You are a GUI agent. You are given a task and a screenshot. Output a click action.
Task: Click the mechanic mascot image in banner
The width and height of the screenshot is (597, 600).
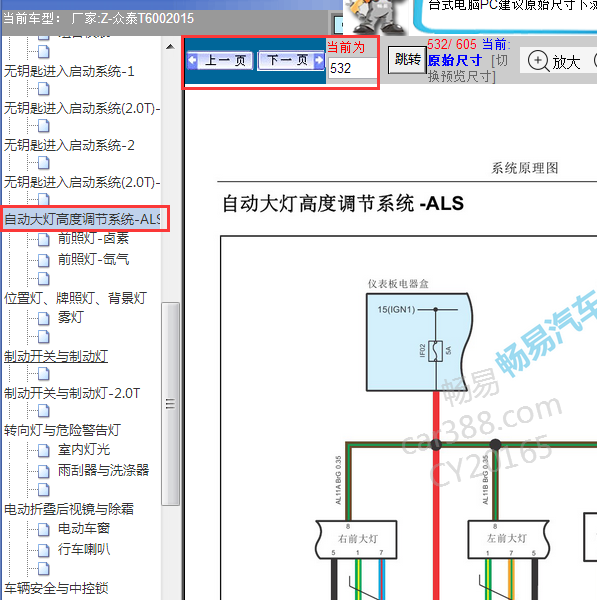[376, 17]
